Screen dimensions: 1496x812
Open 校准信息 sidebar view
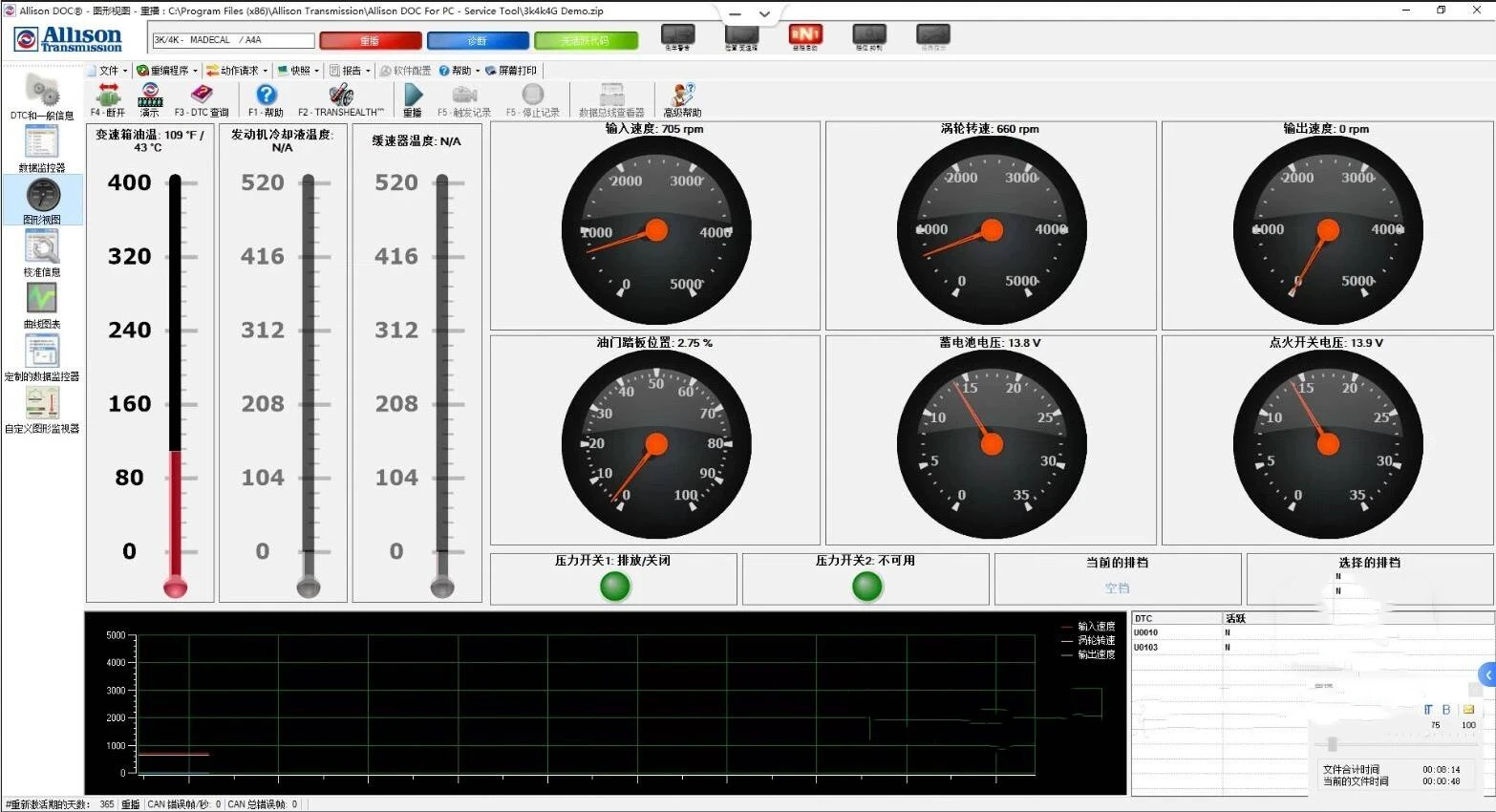coord(42,252)
